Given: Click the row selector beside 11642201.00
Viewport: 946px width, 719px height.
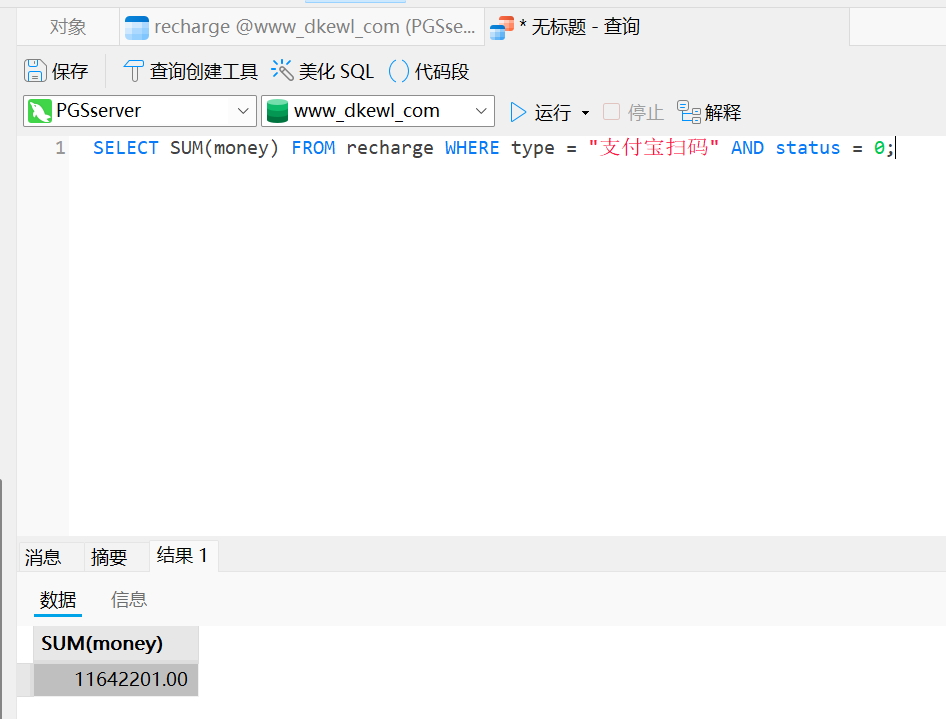Looking at the screenshot, I should click(25, 679).
